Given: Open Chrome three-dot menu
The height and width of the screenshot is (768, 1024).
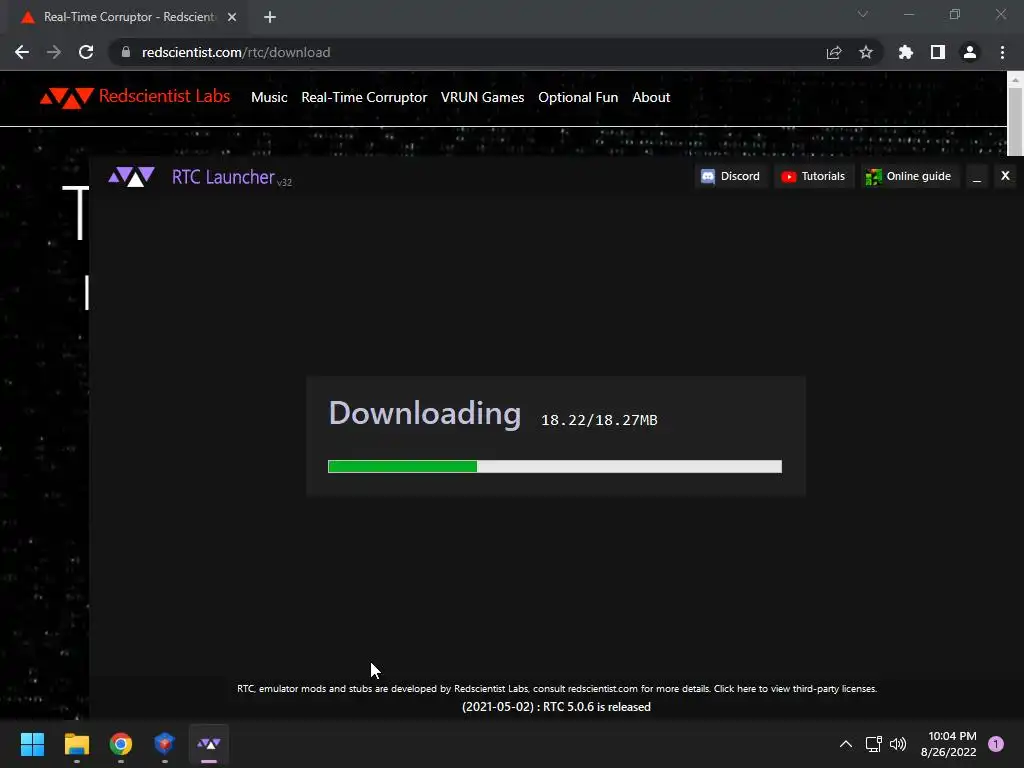Looking at the screenshot, I should [1002, 52].
